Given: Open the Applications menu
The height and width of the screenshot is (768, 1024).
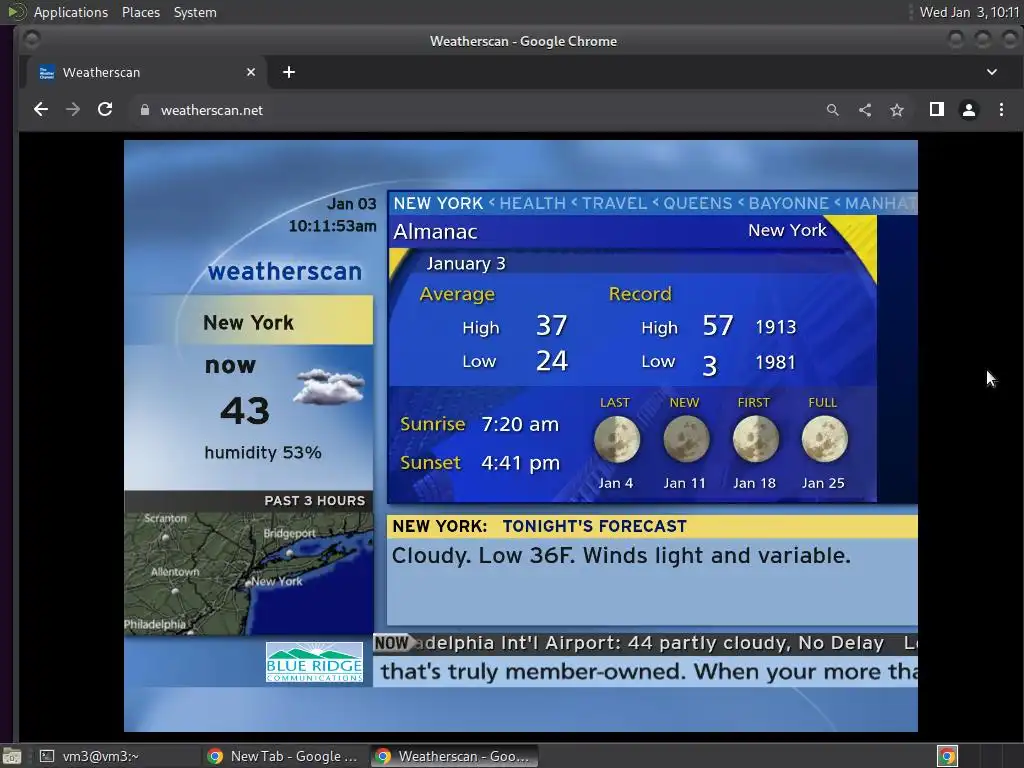Looking at the screenshot, I should point(71,12).
